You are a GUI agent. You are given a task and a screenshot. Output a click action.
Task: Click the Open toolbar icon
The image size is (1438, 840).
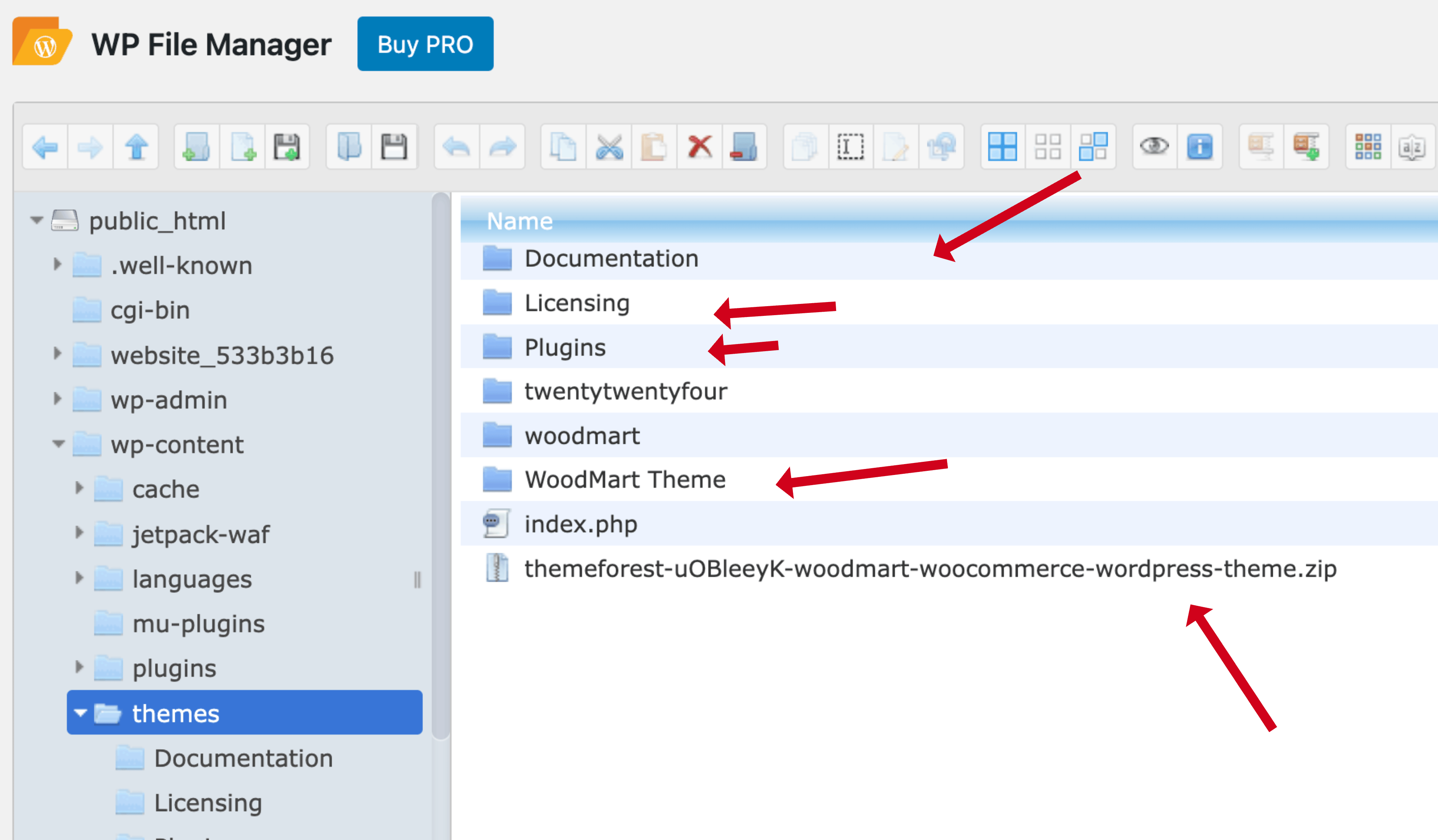click(349, 147)
